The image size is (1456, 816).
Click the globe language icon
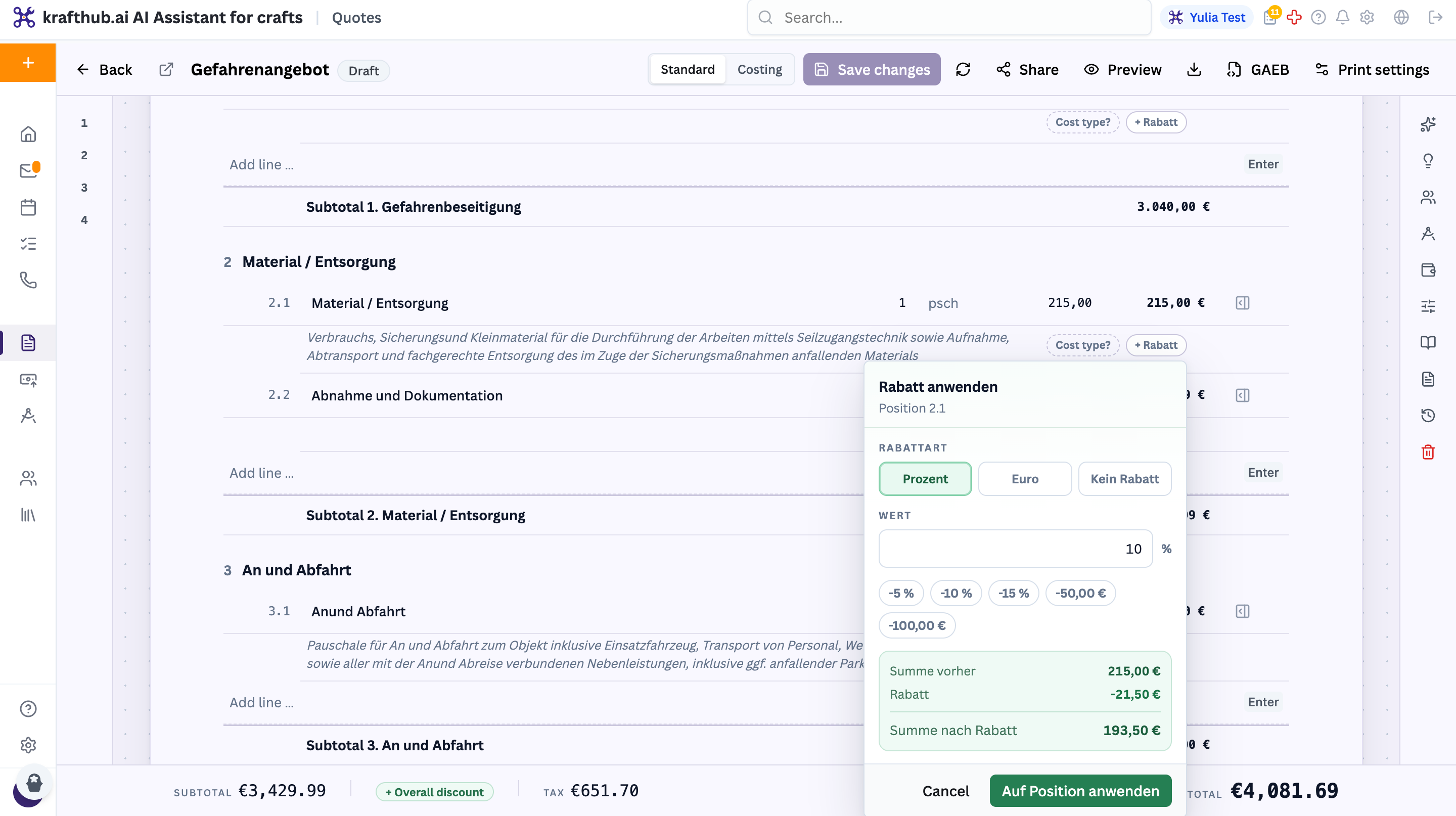point(1400,18)
